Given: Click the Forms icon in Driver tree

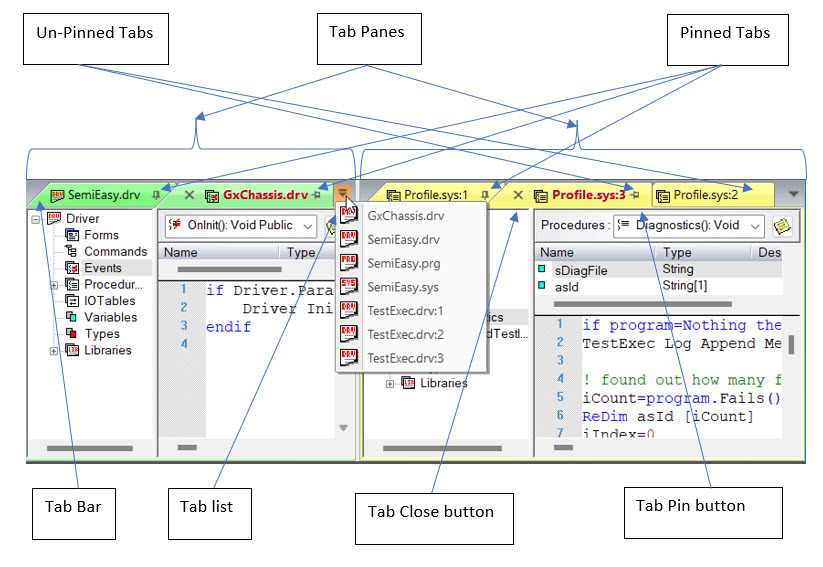Looking at the screenshot, I should 71,235.
